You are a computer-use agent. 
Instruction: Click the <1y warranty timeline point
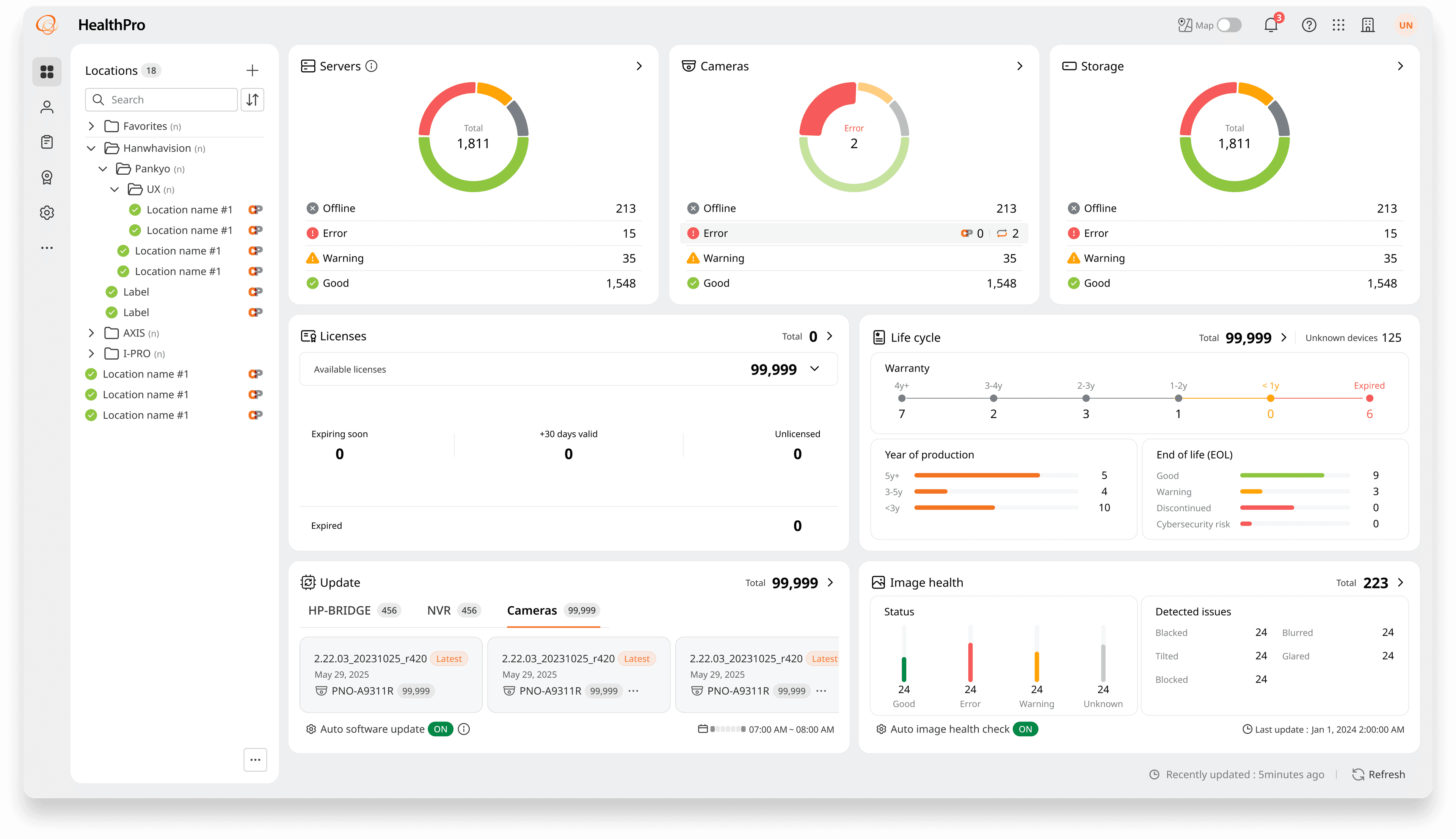pos(1270,398)
